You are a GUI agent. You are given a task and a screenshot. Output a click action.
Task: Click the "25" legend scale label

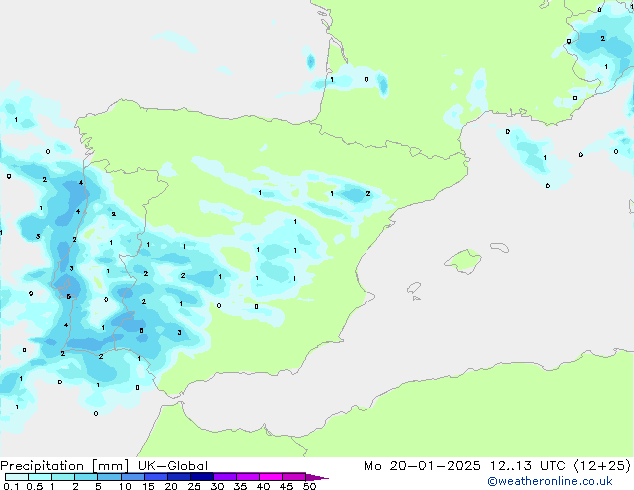point(194,486)
